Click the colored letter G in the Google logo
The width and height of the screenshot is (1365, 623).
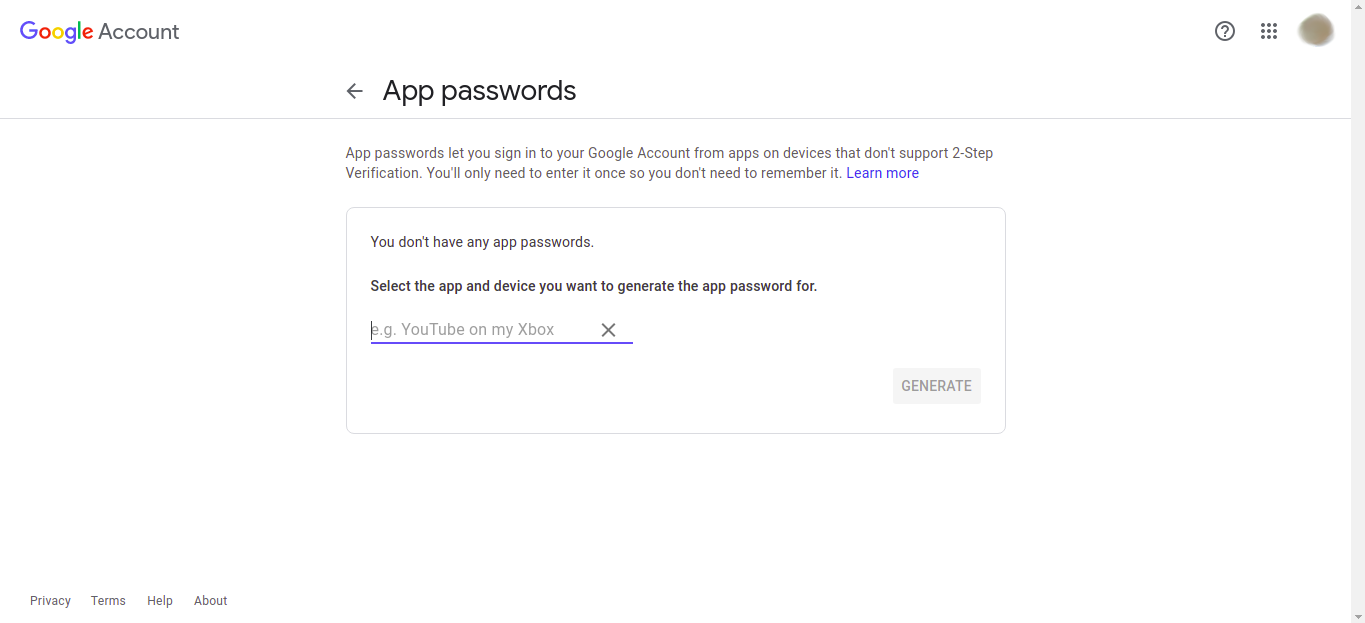click(26, 31)
